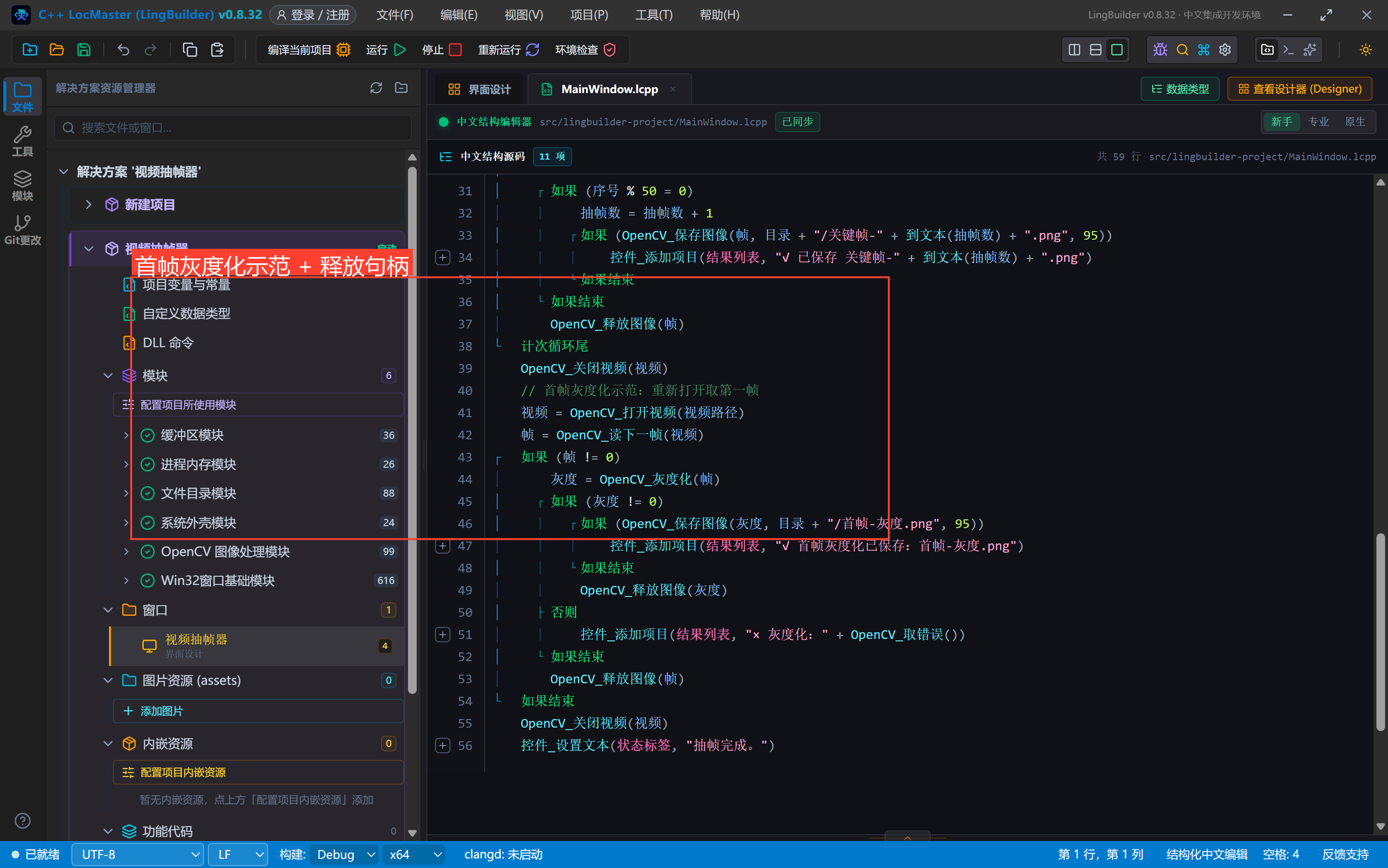Click the AI sparkle assistant icon
1388x868 pixels.
[x=1310, y=50]
